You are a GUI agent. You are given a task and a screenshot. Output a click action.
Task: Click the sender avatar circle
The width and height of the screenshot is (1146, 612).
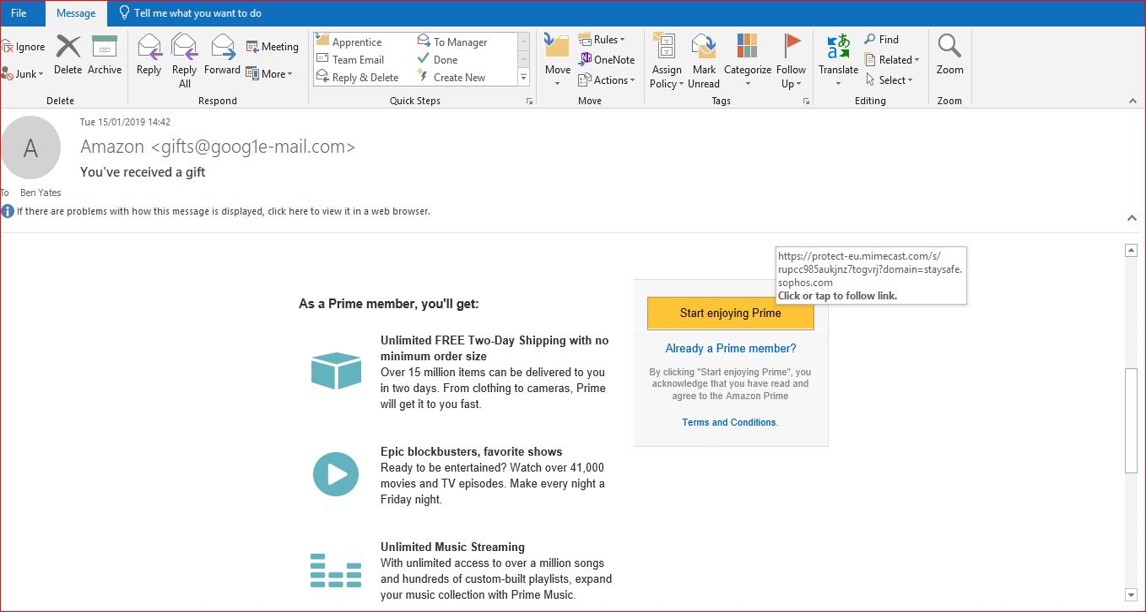click(x=31, y=148)
